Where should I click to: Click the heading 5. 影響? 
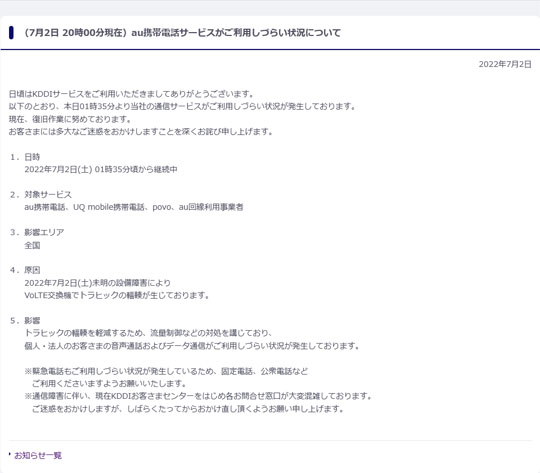25,321
